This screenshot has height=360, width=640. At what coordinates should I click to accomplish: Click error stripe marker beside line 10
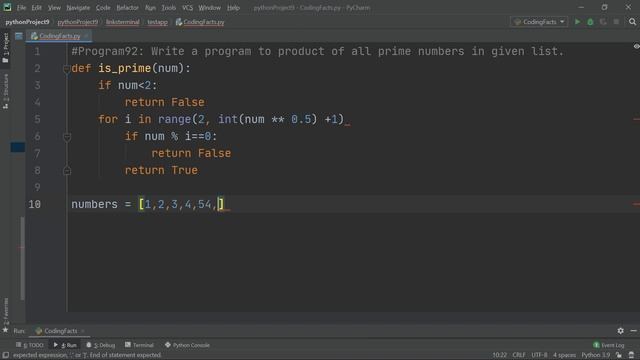coord(636,204)
